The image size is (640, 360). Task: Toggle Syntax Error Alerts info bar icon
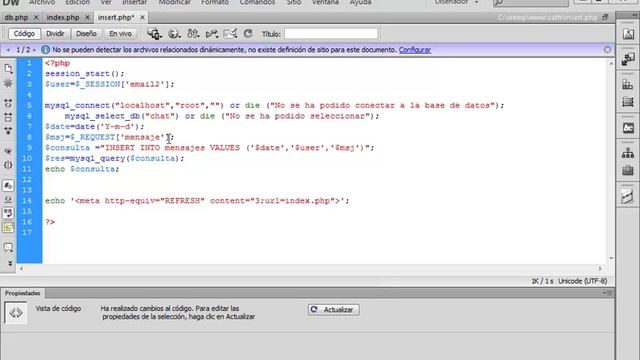8,227
